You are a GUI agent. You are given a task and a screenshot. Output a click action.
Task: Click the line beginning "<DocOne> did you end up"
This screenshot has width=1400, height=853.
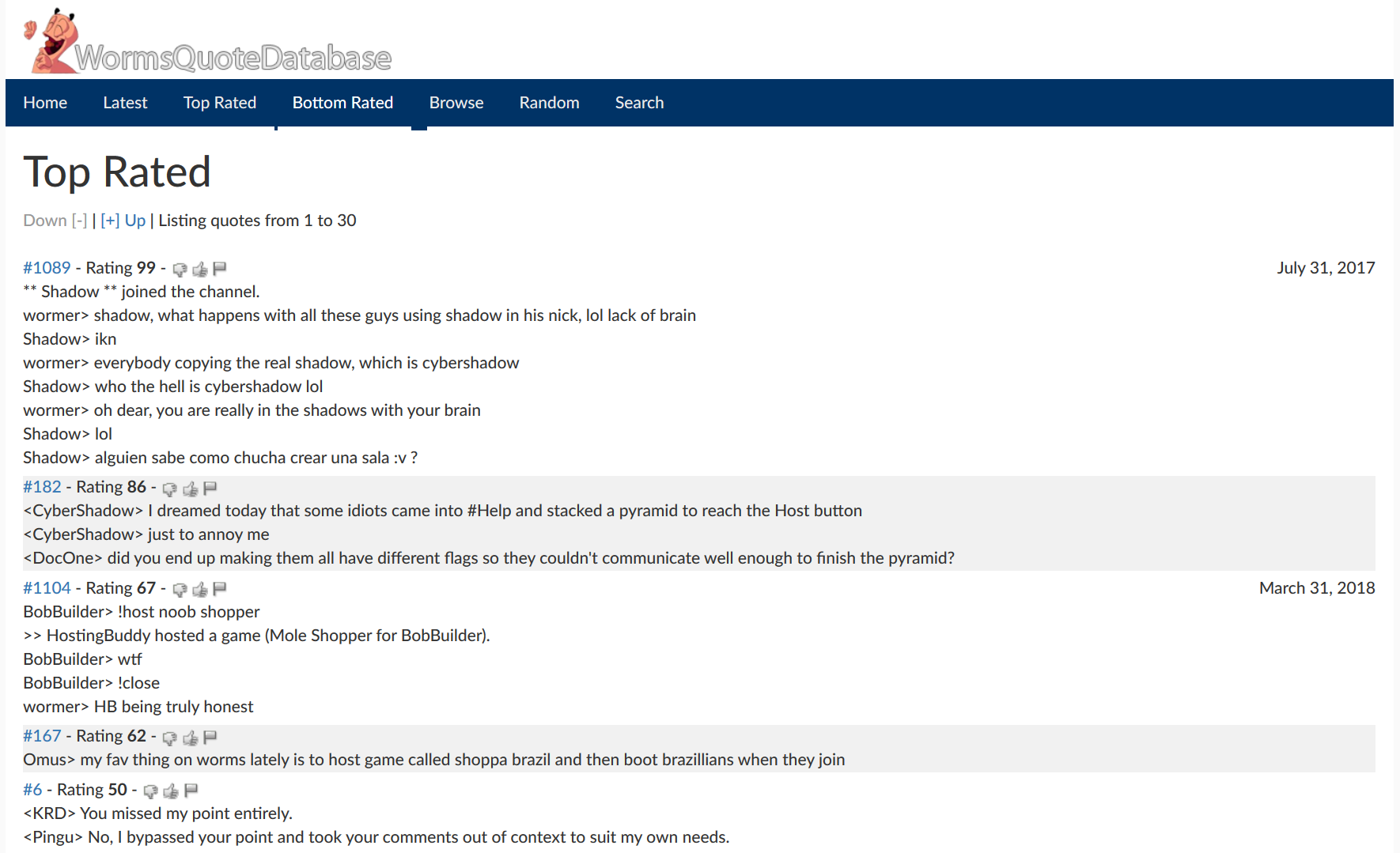click(489, 558)
